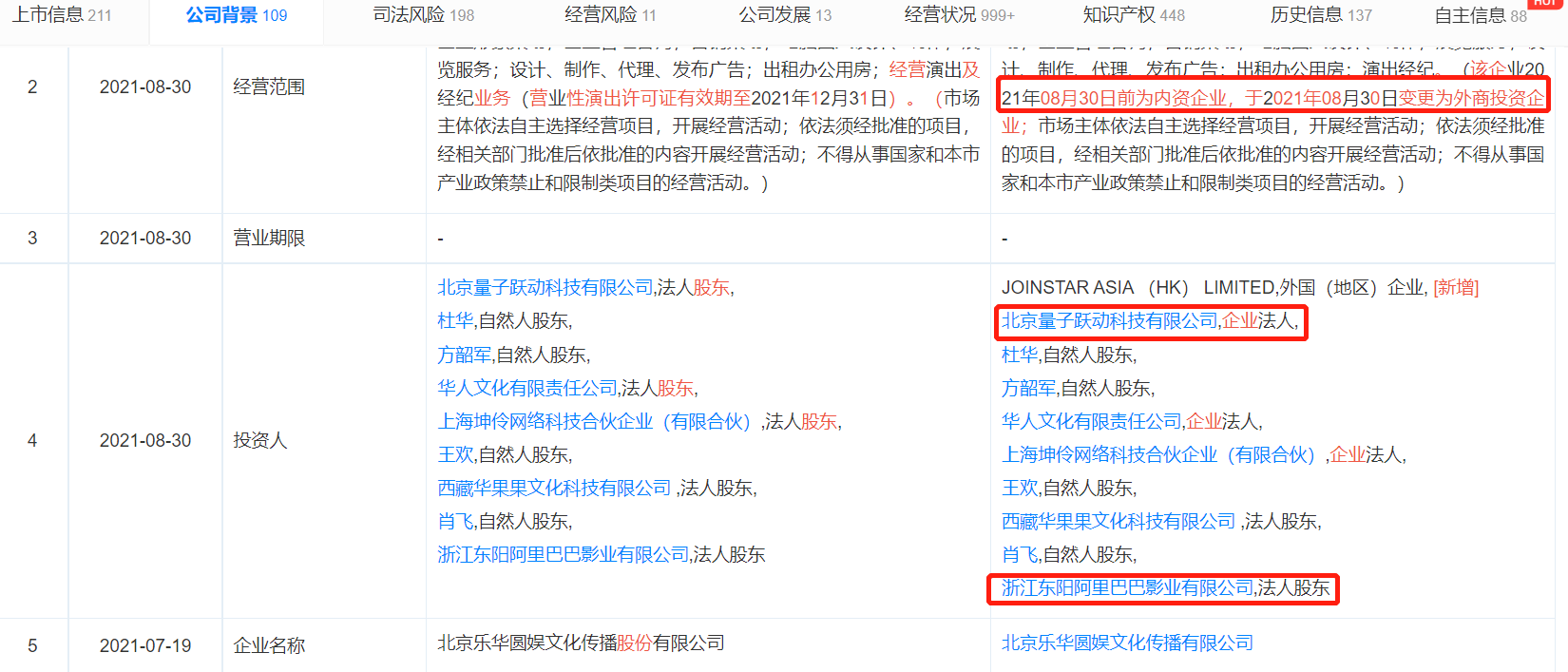Open the 上市信息 tab
The image size is (1568, 672).
62,15
